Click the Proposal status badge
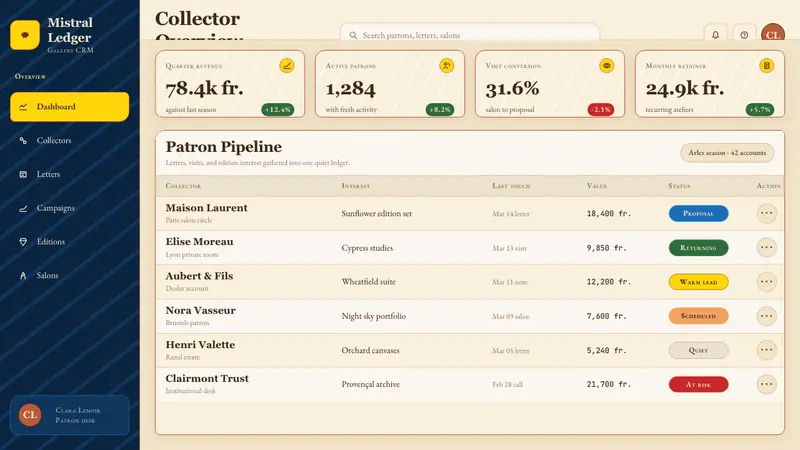Viewport: 800px width, 450px height. 698,213
